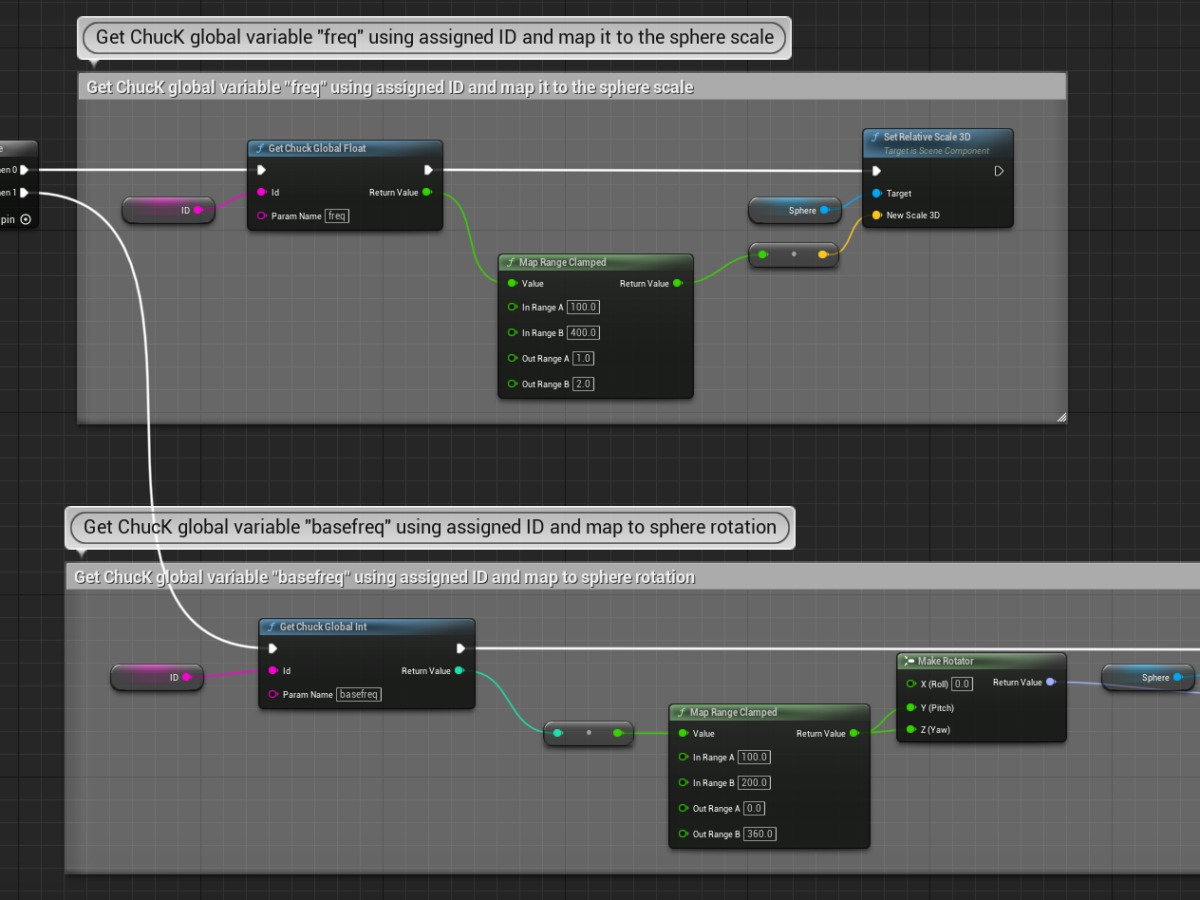Click the Out Range A field showing 1.0
This screenshot has height=900, width=1200.
[x=583, y=359]
